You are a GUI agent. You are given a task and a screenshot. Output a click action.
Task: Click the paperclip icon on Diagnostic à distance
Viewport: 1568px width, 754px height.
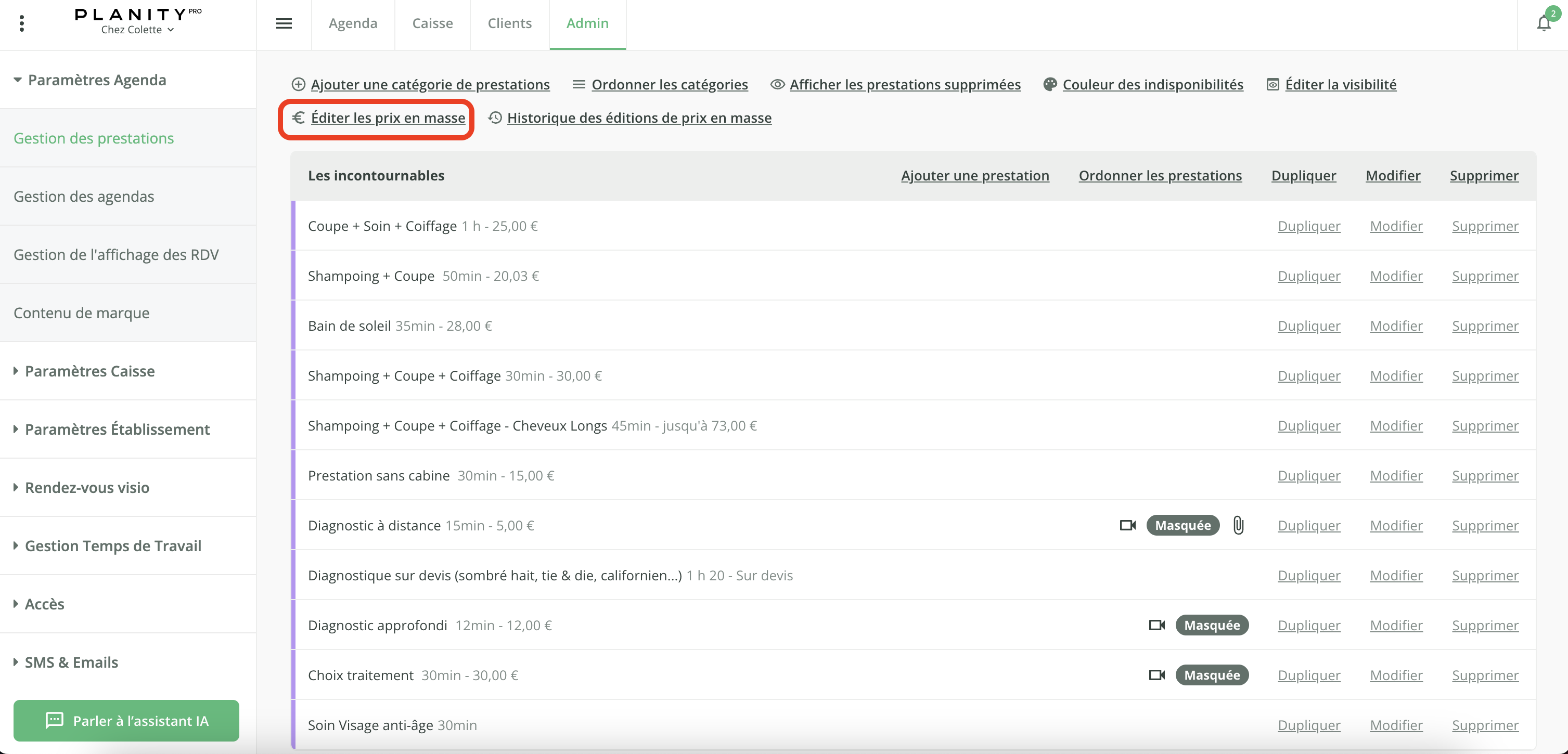pos(1238,525)
